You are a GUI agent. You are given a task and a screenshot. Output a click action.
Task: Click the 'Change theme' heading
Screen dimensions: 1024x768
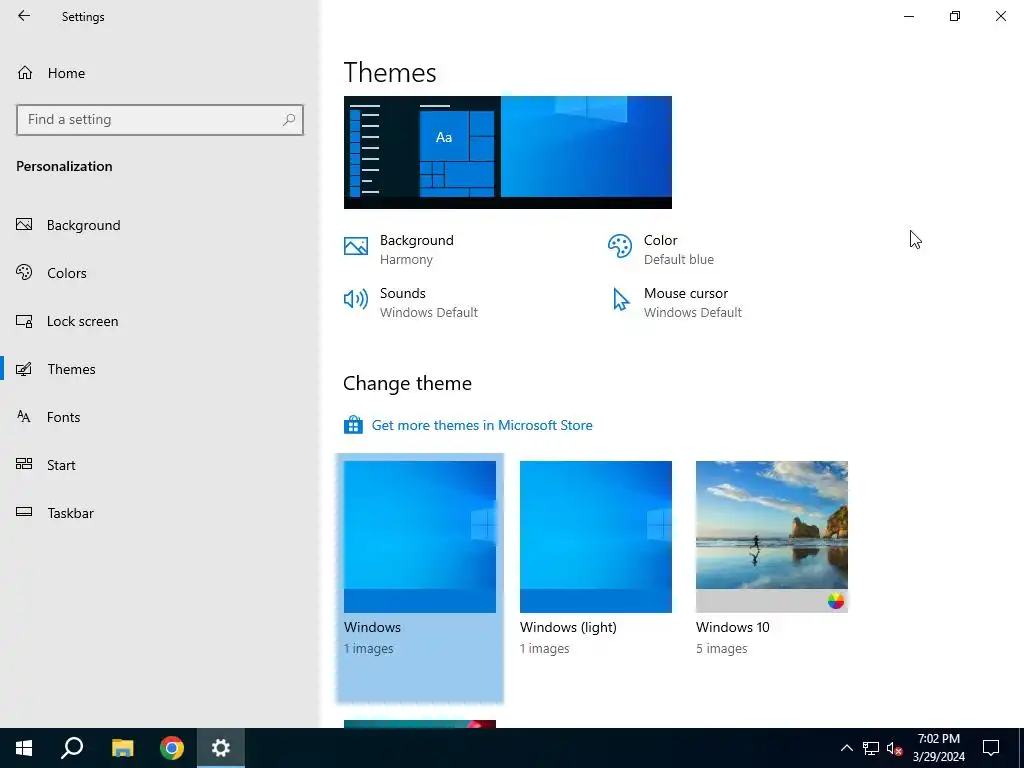[x=408, y=383]
